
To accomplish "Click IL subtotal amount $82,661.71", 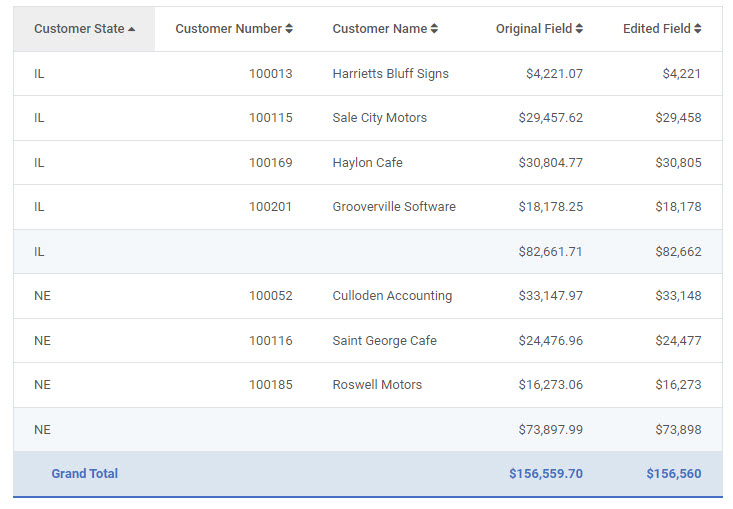I will (550, 252).
